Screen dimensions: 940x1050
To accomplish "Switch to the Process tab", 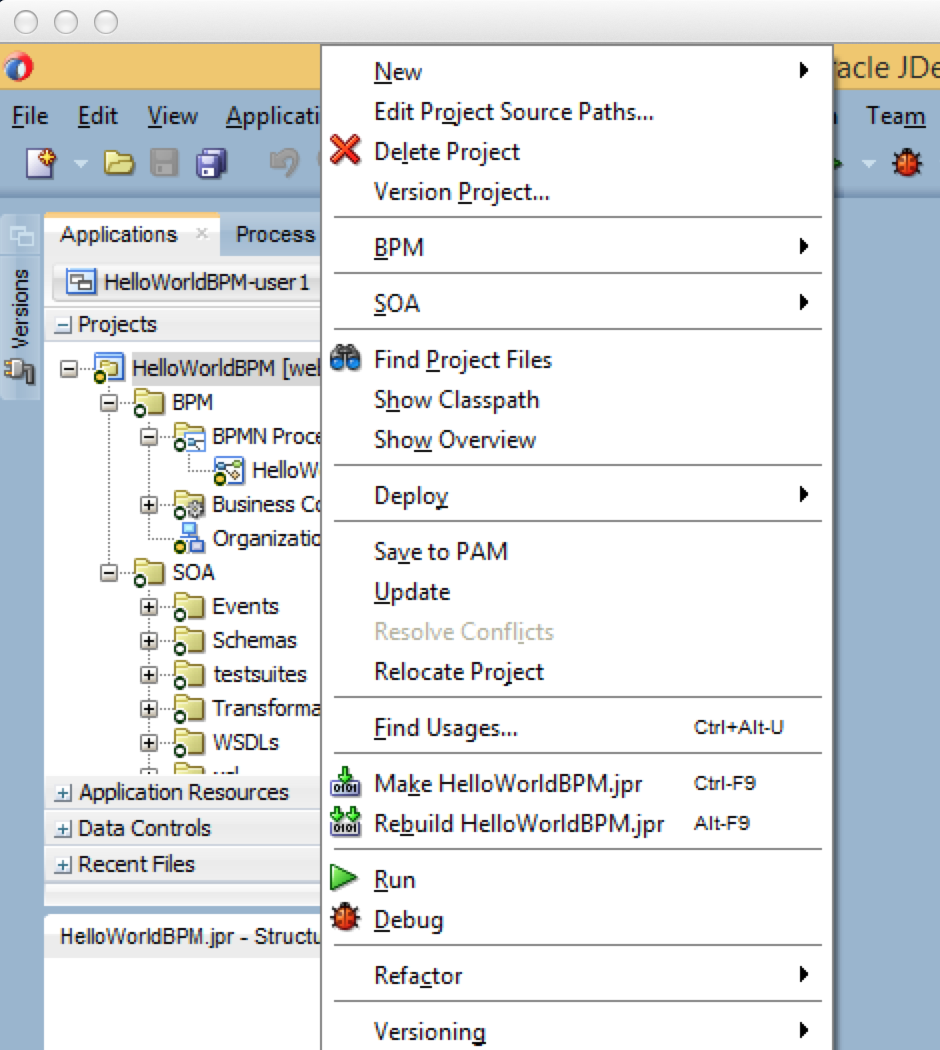I will pos(275,234).
